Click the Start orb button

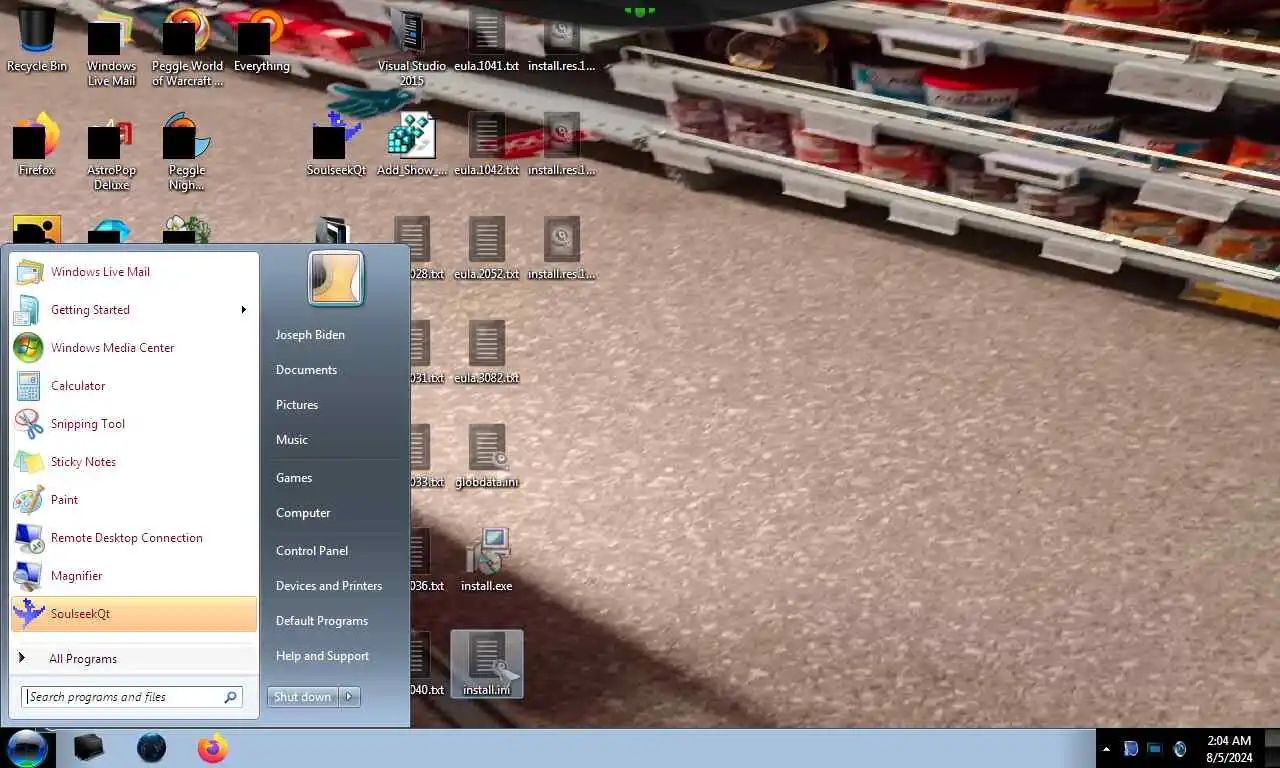click(x=27, y=748)
